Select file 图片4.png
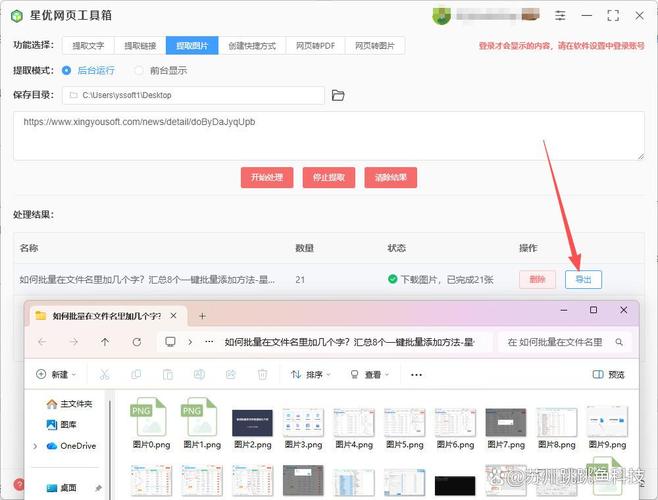This screenshot has height=500, width=658. tap(354, 428)
